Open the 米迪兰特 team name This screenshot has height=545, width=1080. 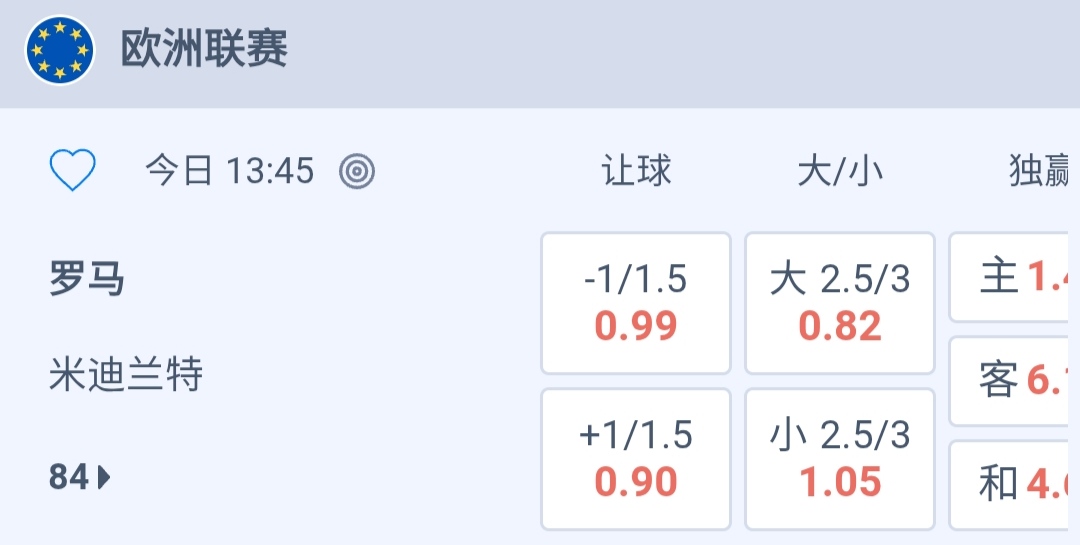[x=126, y=375]
